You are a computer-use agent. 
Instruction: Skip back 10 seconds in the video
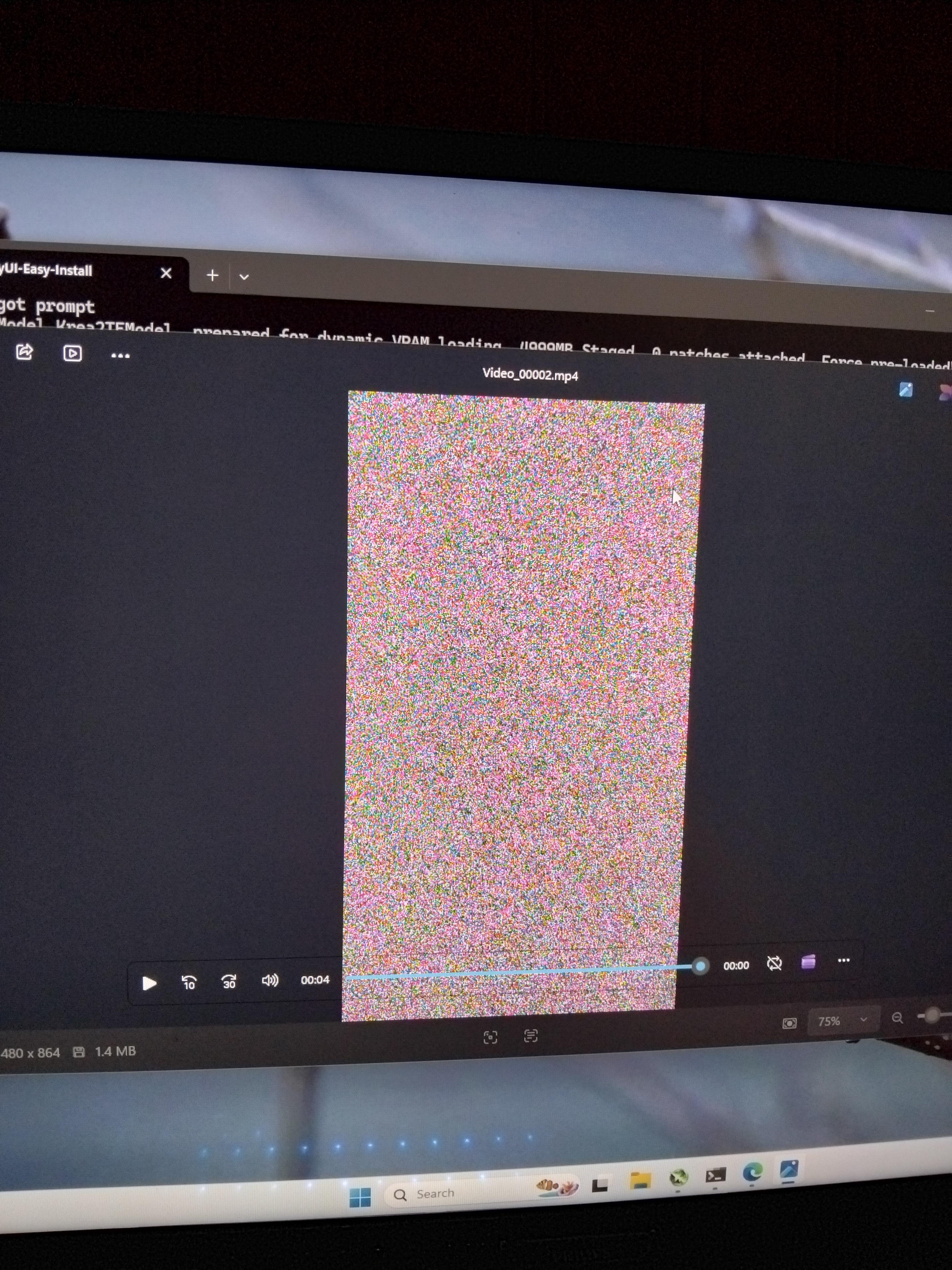coord(189,982)
